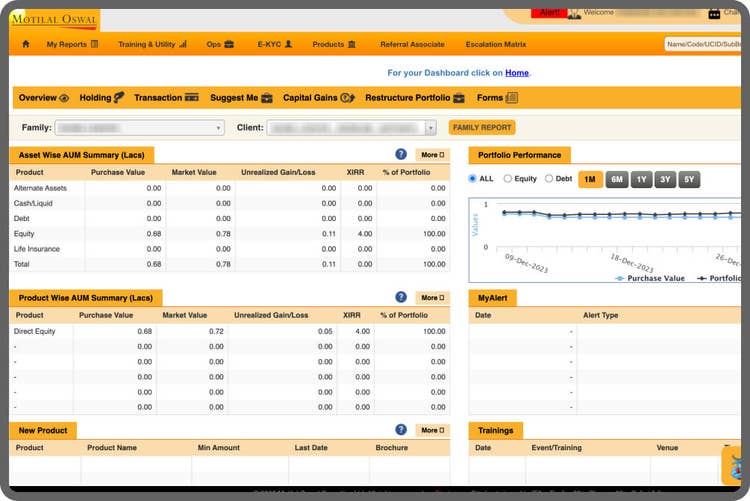Screen dimensions: 750x501
Task: Open the My Reports menu
Action: [x=72, y=44]
